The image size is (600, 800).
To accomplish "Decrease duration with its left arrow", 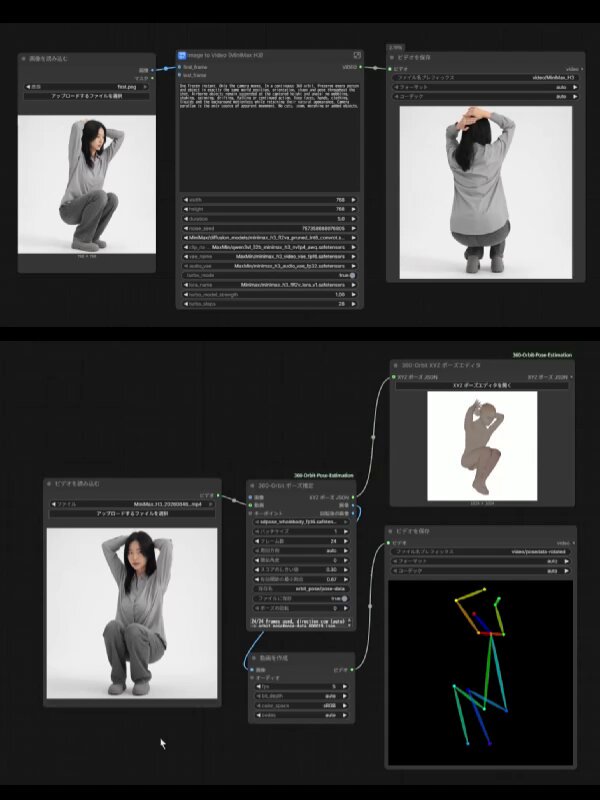I will coord(186,219).
